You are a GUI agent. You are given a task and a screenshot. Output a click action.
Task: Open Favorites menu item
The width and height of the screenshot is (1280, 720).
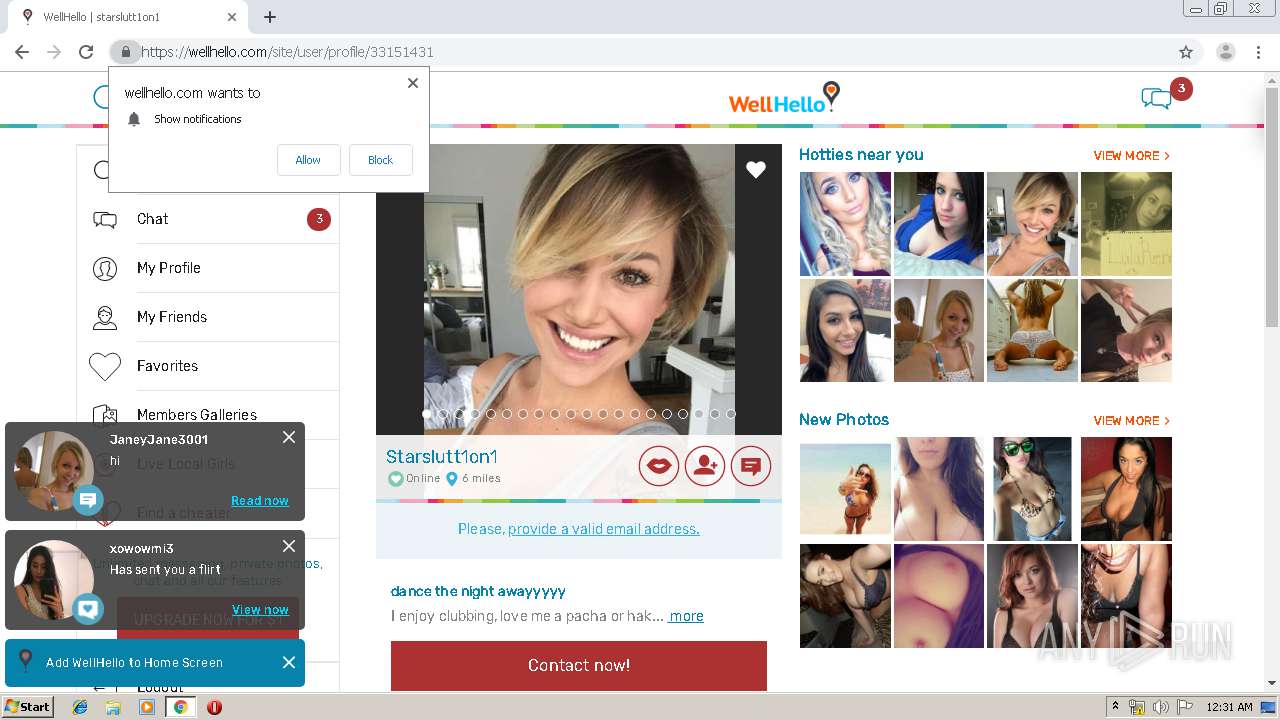(x=167, y=366)
